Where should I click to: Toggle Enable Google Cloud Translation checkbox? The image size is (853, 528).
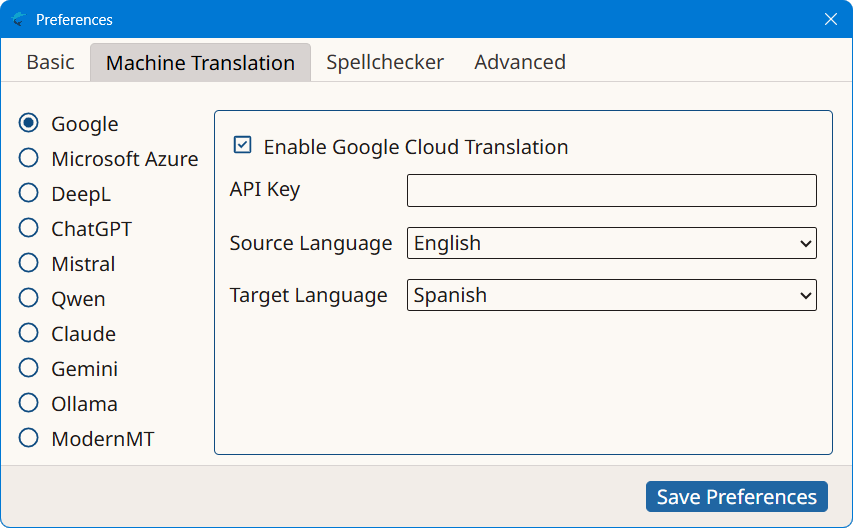[x=242, y=145]
